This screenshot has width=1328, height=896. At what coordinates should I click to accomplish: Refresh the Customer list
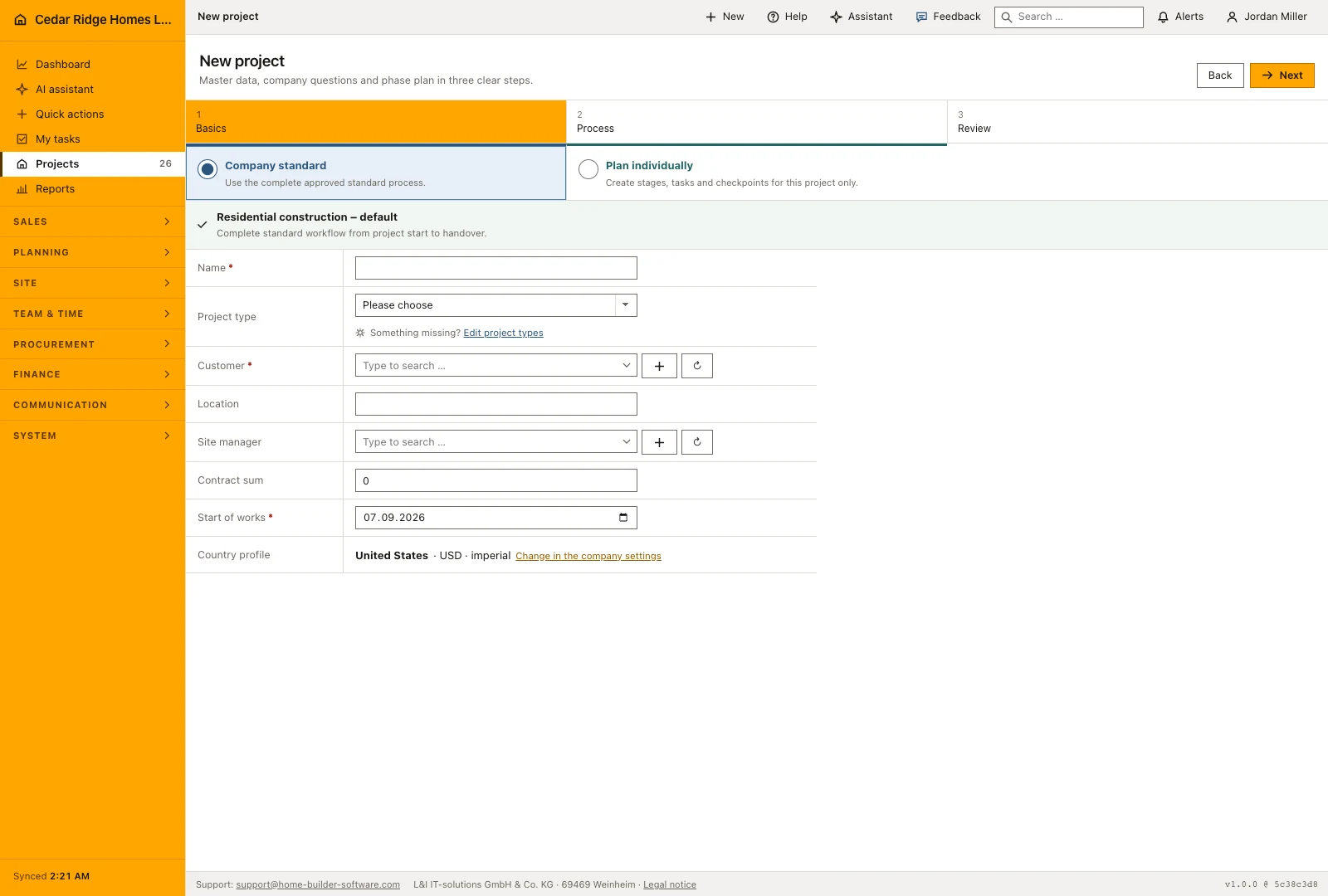(697, 366)
